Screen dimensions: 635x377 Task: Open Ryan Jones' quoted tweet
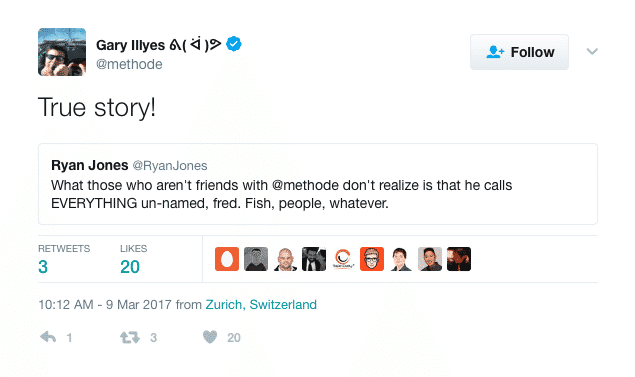point(318,184)
